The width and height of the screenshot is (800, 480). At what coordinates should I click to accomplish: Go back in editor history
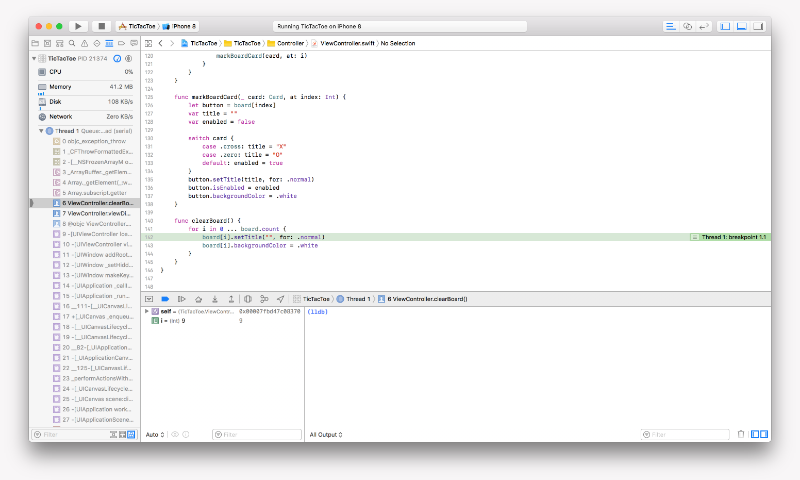coord(161,43)
